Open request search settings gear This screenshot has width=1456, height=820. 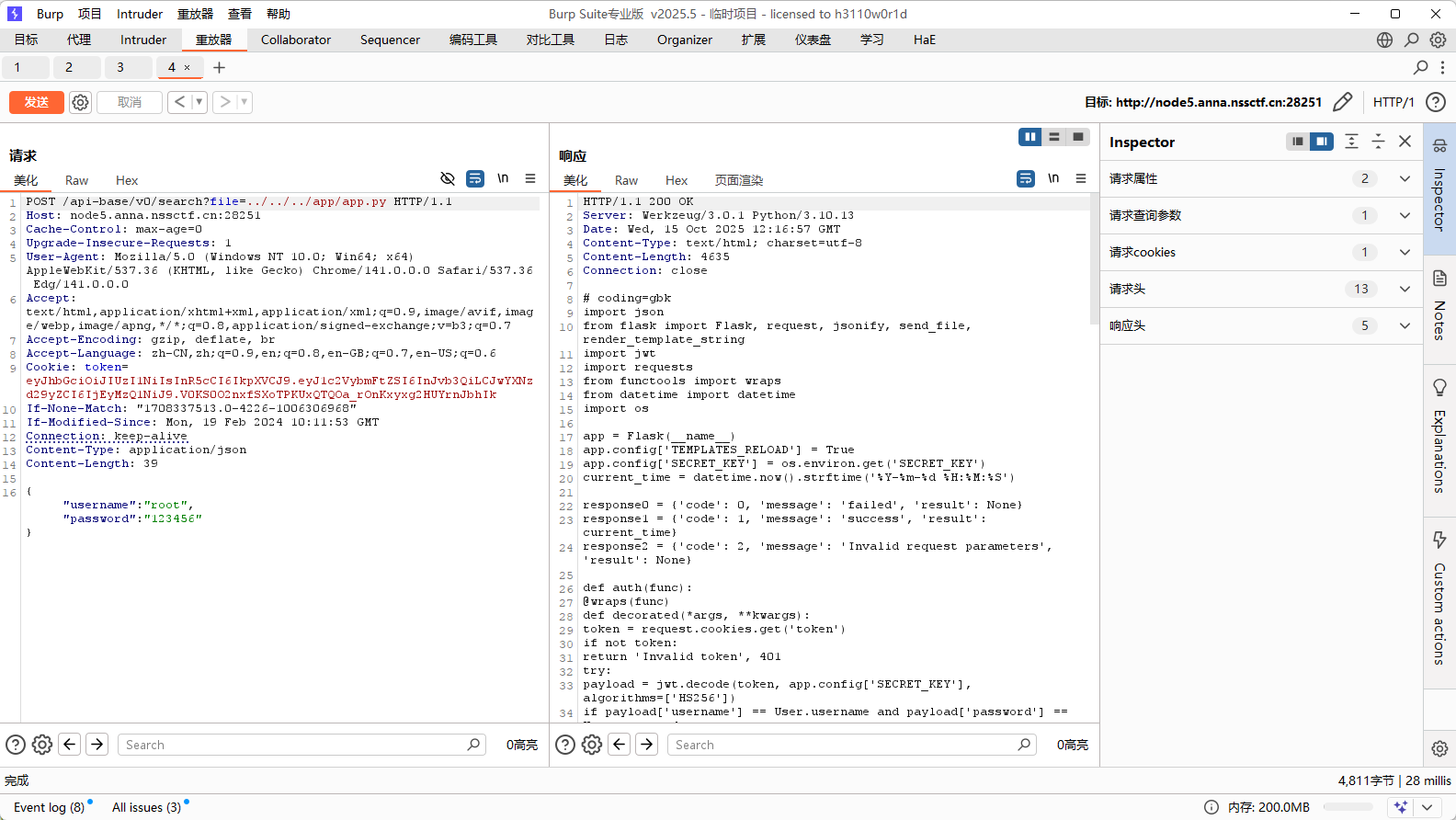point(42,745)
